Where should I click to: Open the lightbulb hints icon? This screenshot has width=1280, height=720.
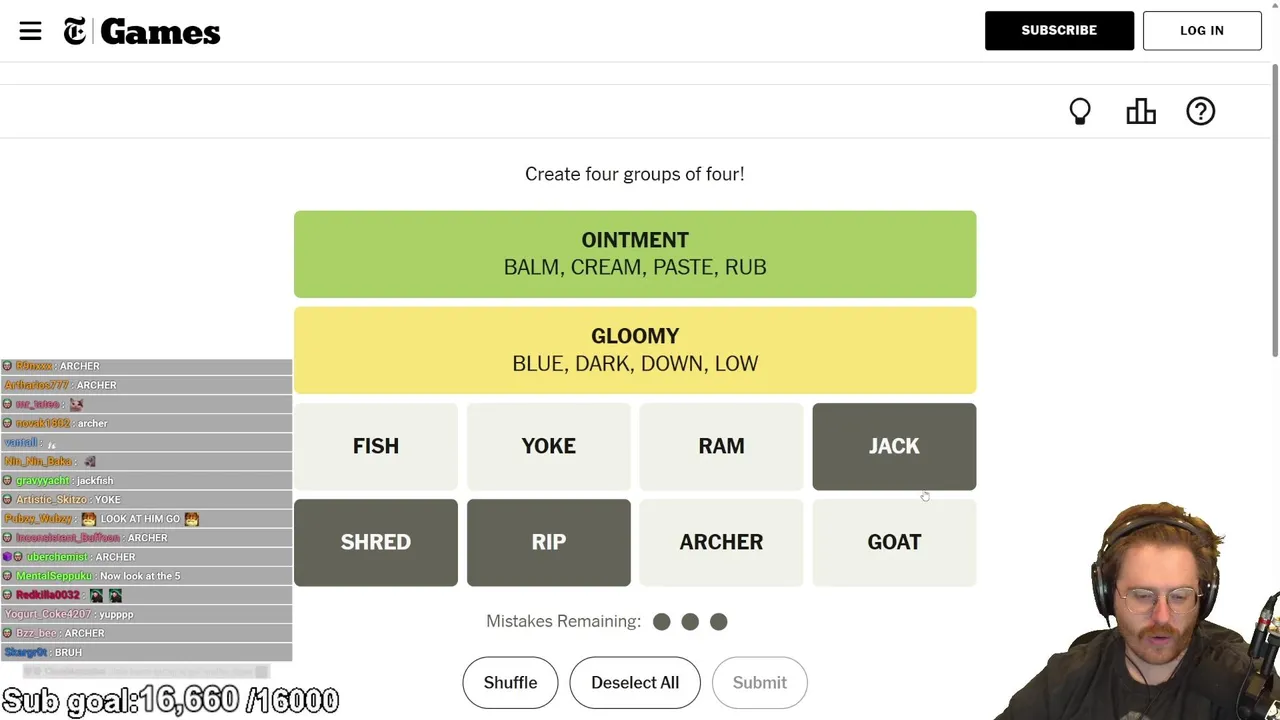pyautogui.click(x=1080, y=111)
